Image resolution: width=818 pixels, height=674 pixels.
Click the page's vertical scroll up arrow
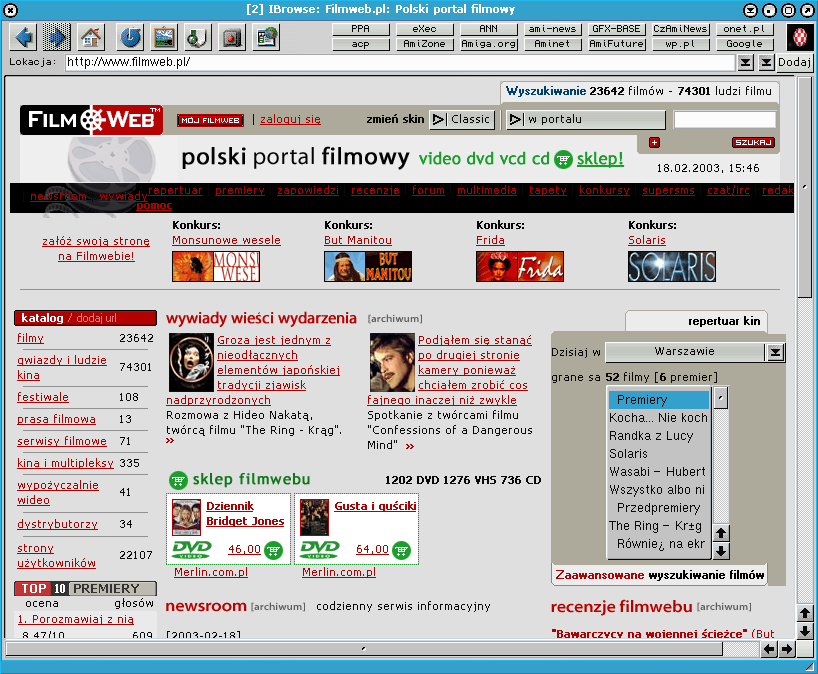(x=804, y=614)
